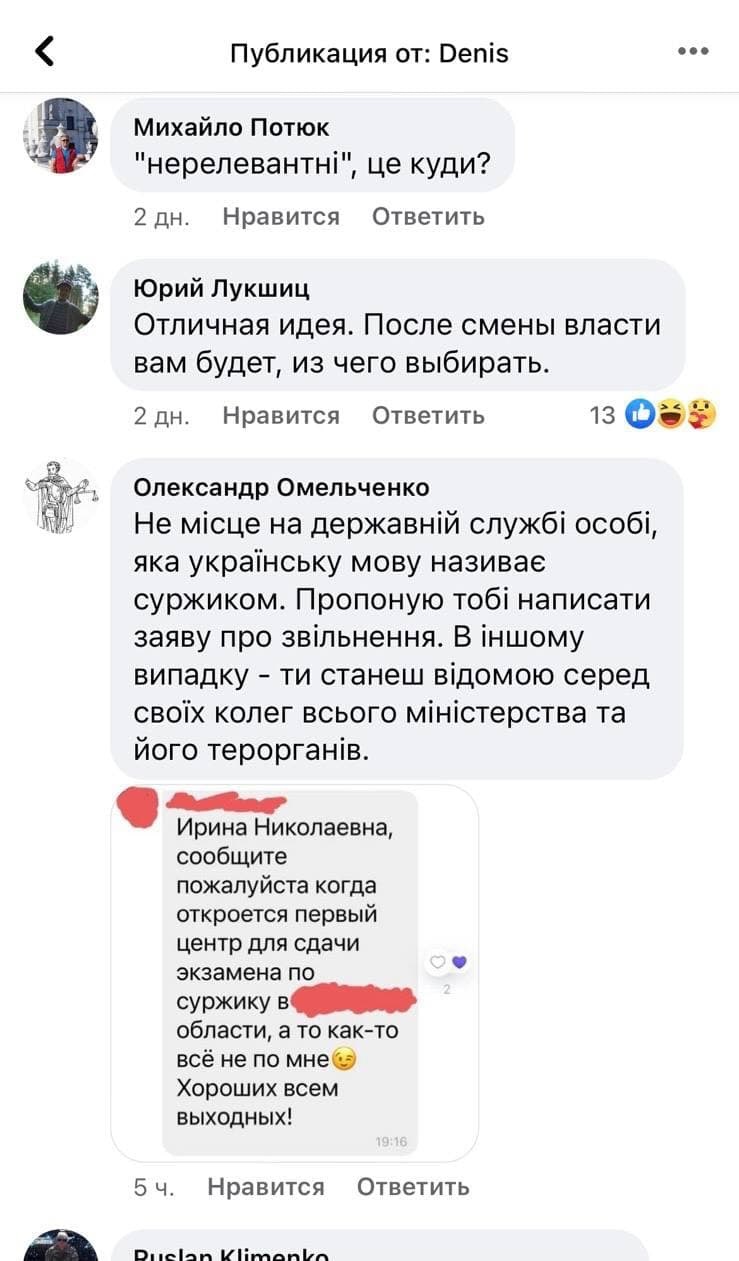Tap the partially visible avatar at bottom
Viewport: 739px width, 1261px height.
coord(61,1245)
